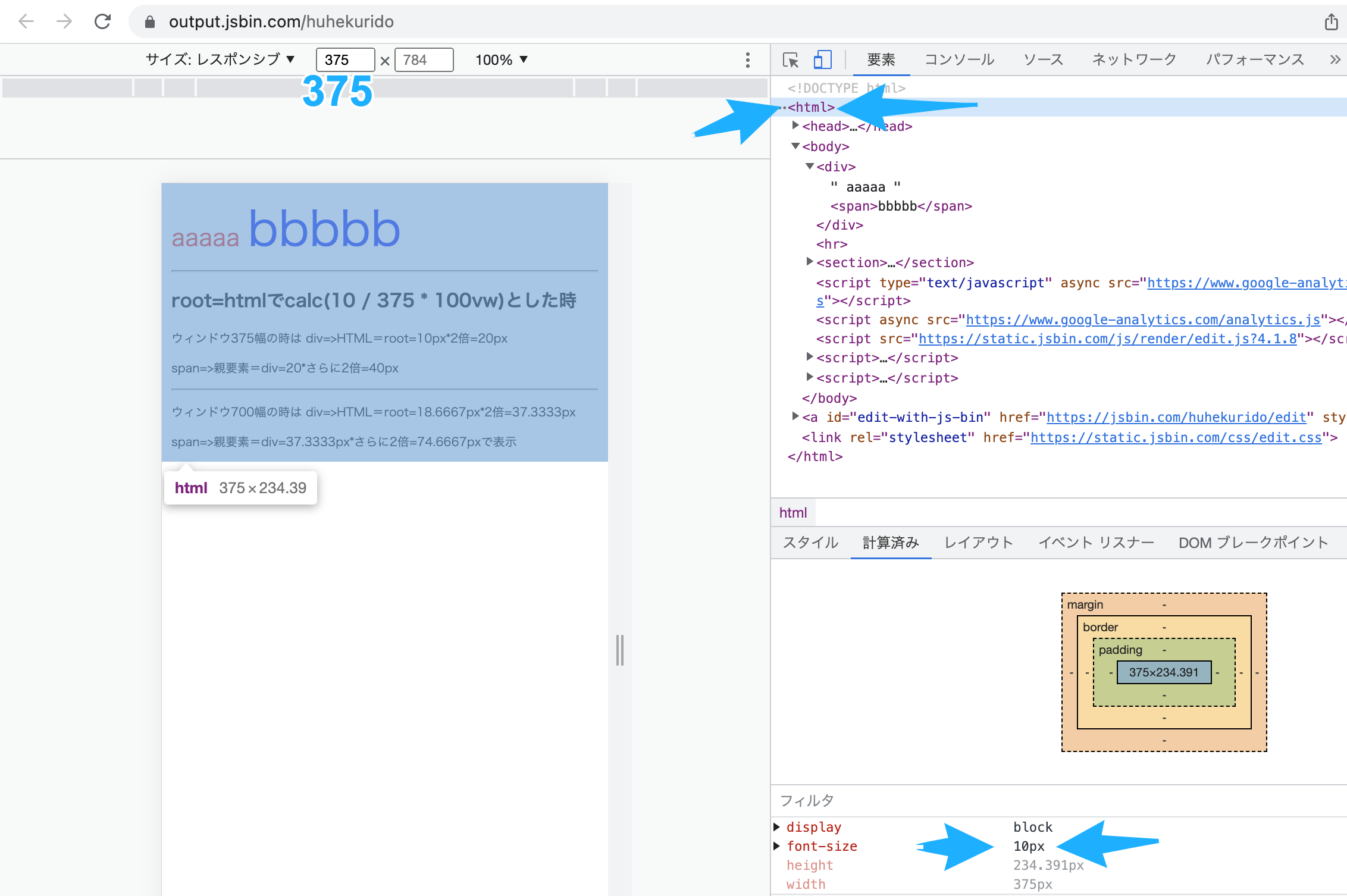
Task: Click the bbbbb text in preview
Action: [x=324, y=229]
